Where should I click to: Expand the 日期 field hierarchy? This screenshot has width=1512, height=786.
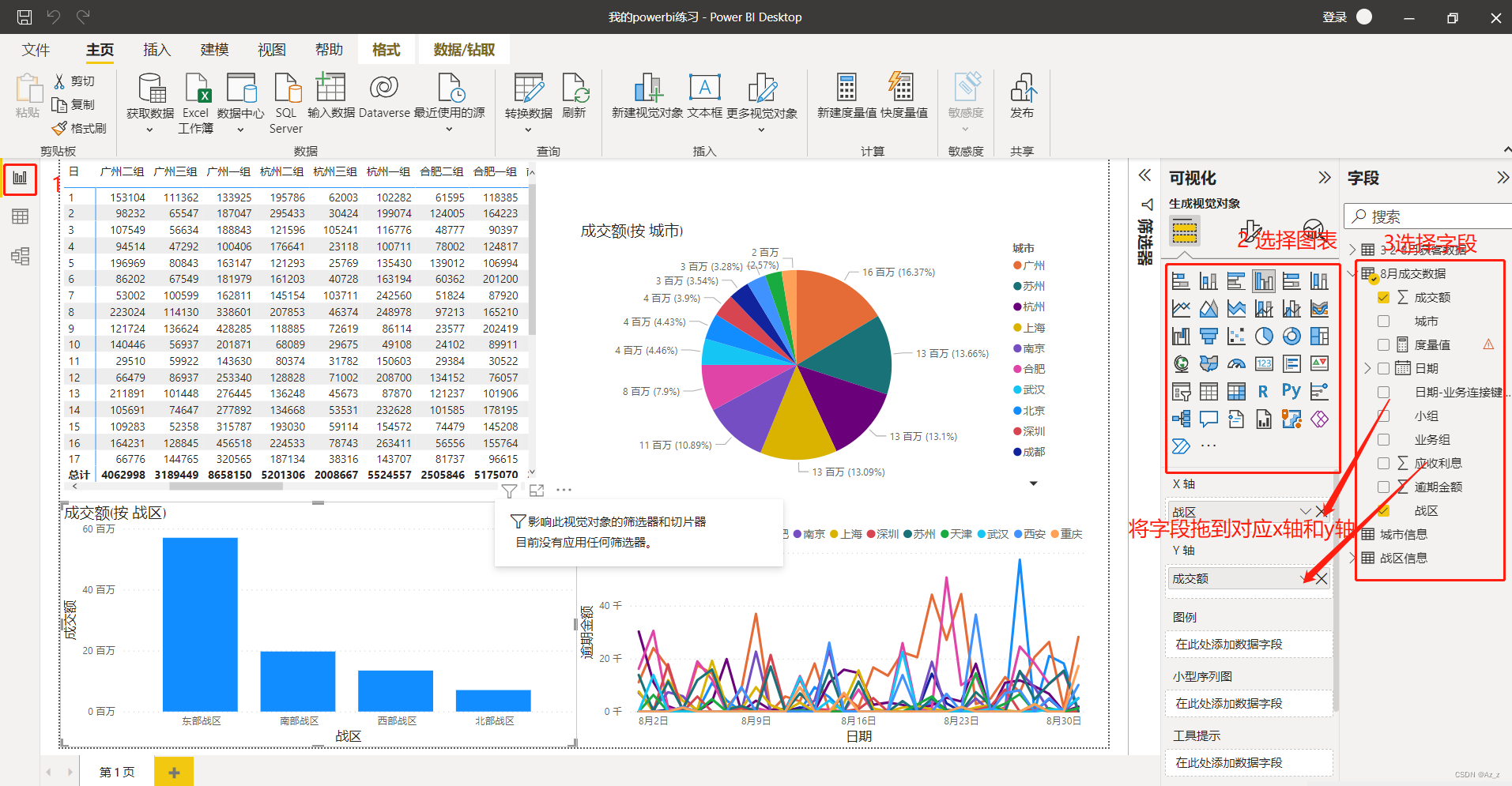point(1367,367)
